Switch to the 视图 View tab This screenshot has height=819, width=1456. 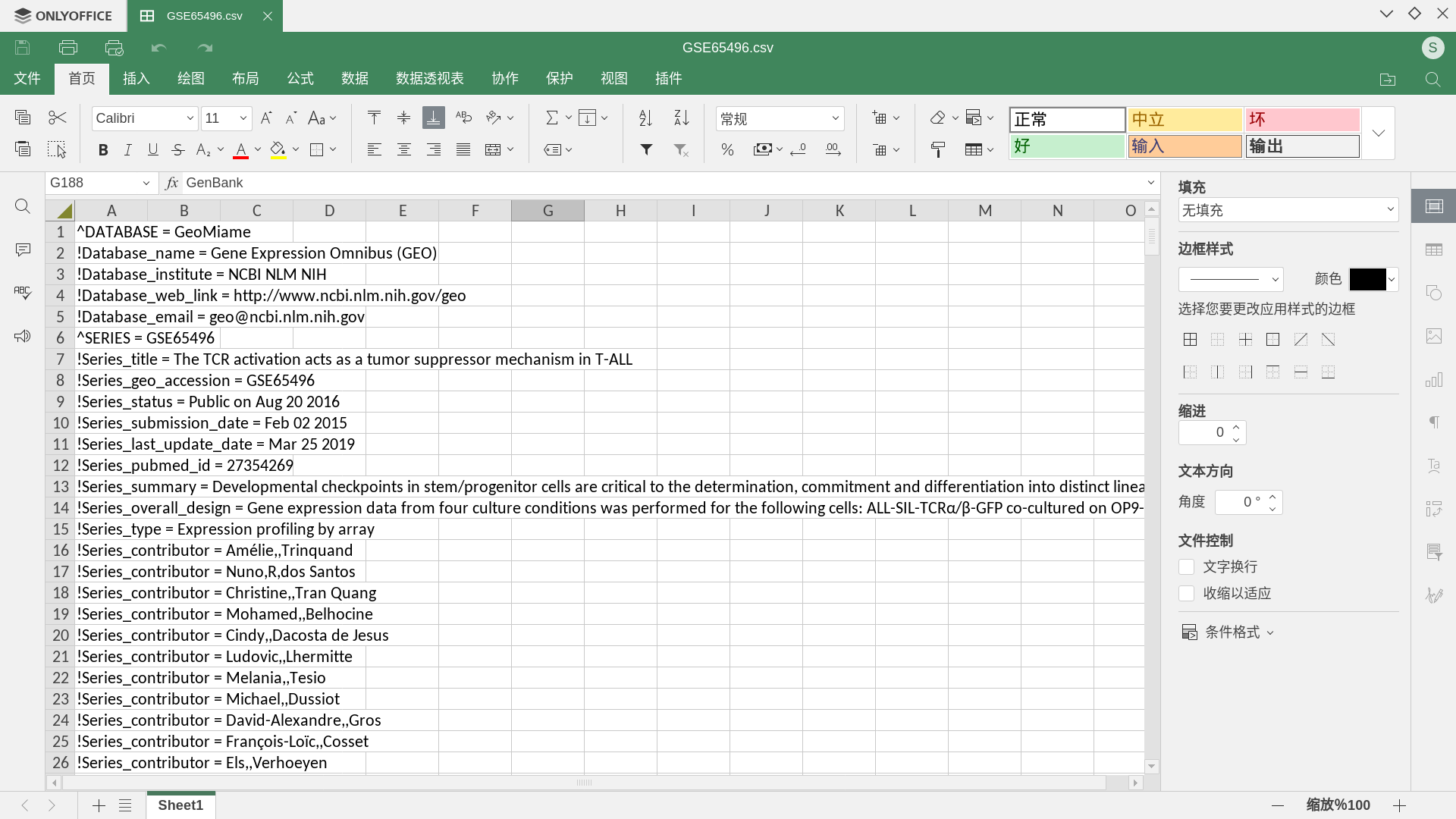point(614,78)
